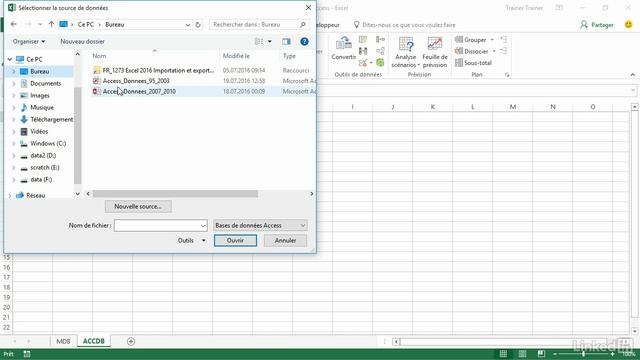Switch to Page Break Preview in status bar

[x=541, y=354]
